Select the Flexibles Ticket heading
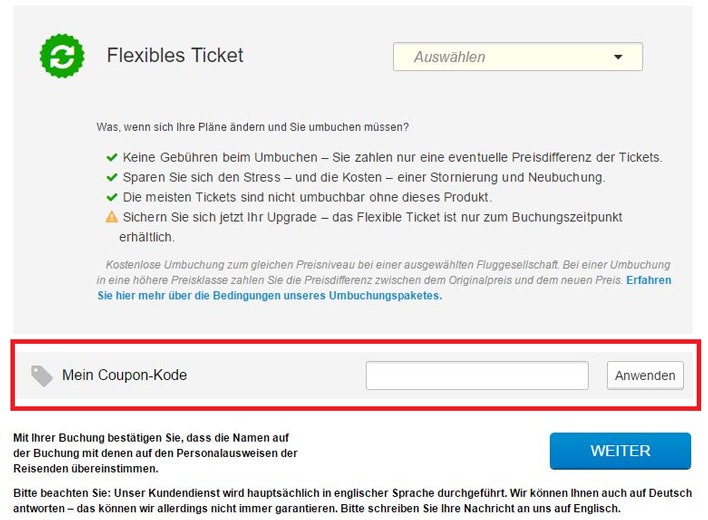Image resolution: width=708 pixels, height=520 pixels. [x=175, y=56]
